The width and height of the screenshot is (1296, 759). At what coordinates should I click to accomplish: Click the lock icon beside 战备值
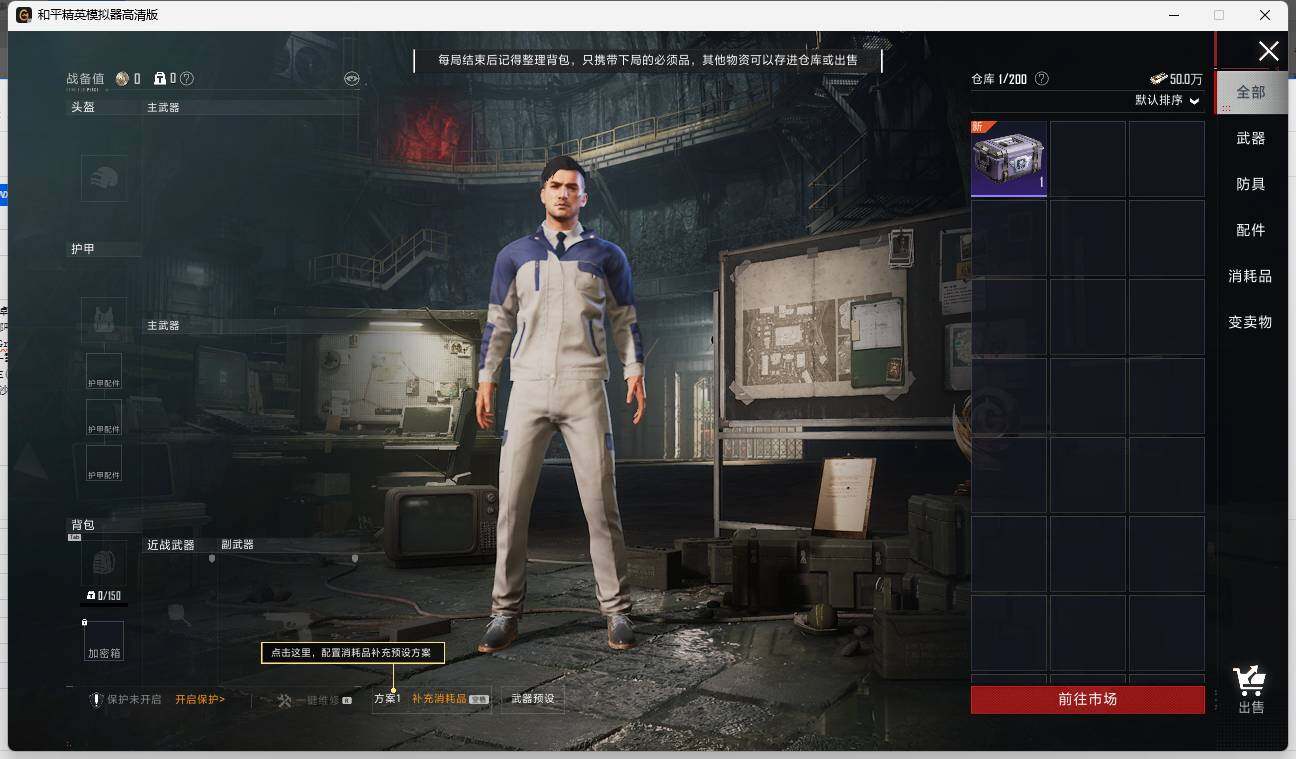(x=160, y=78)
